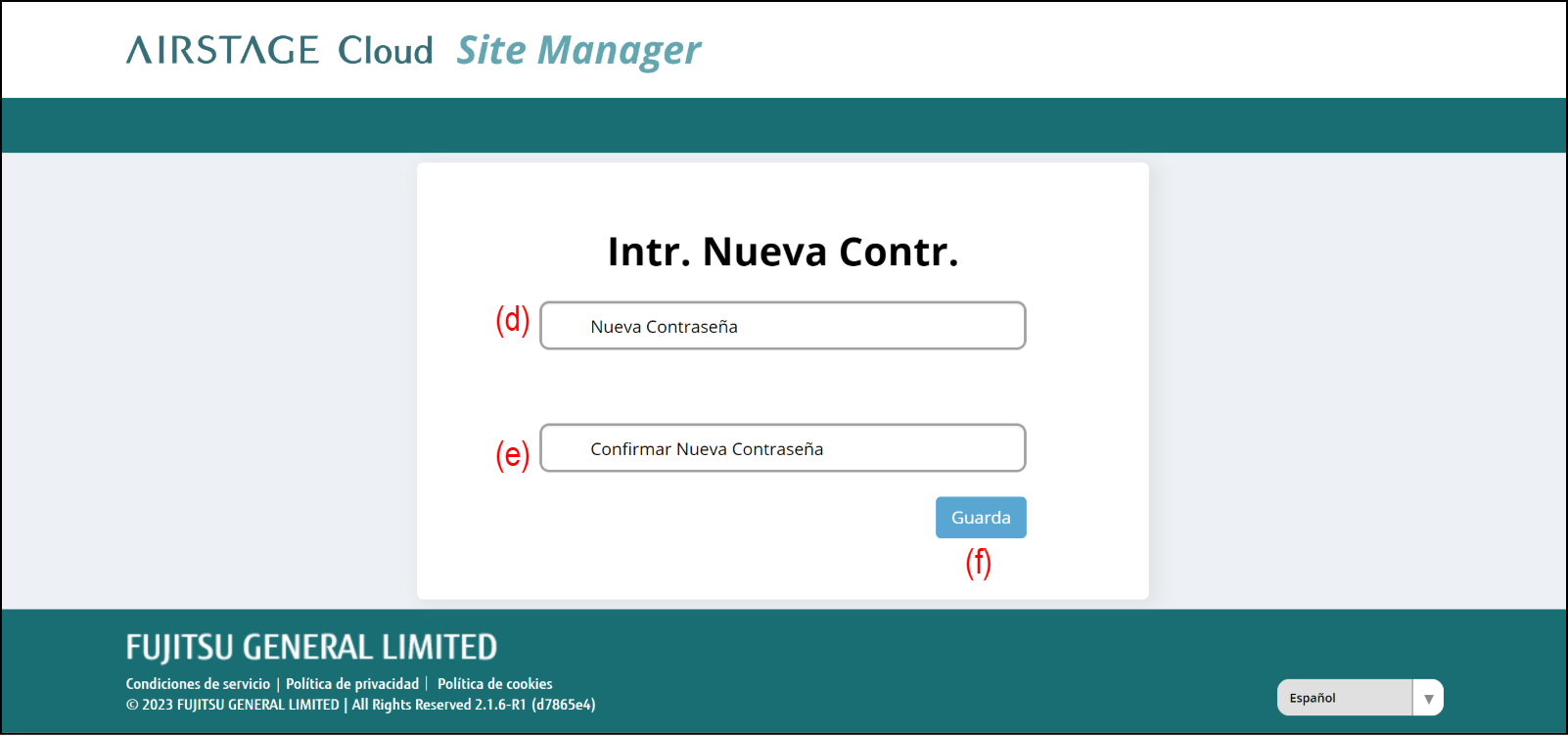Screen dimensions: 1568x736
Task: Click the red (e) annotation label
Action: point(512,454)
